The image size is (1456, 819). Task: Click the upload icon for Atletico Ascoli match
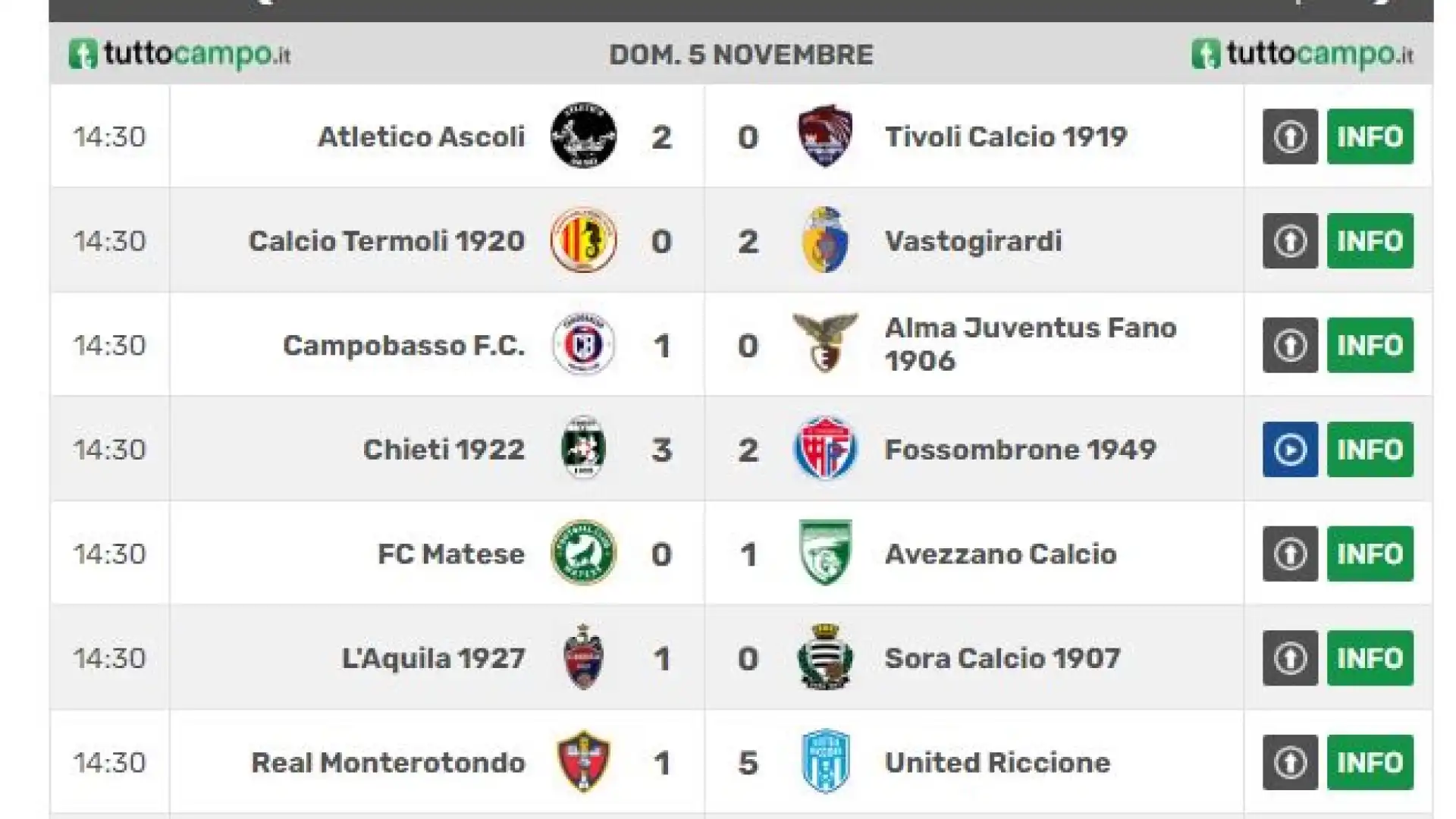coord(1290,136)
